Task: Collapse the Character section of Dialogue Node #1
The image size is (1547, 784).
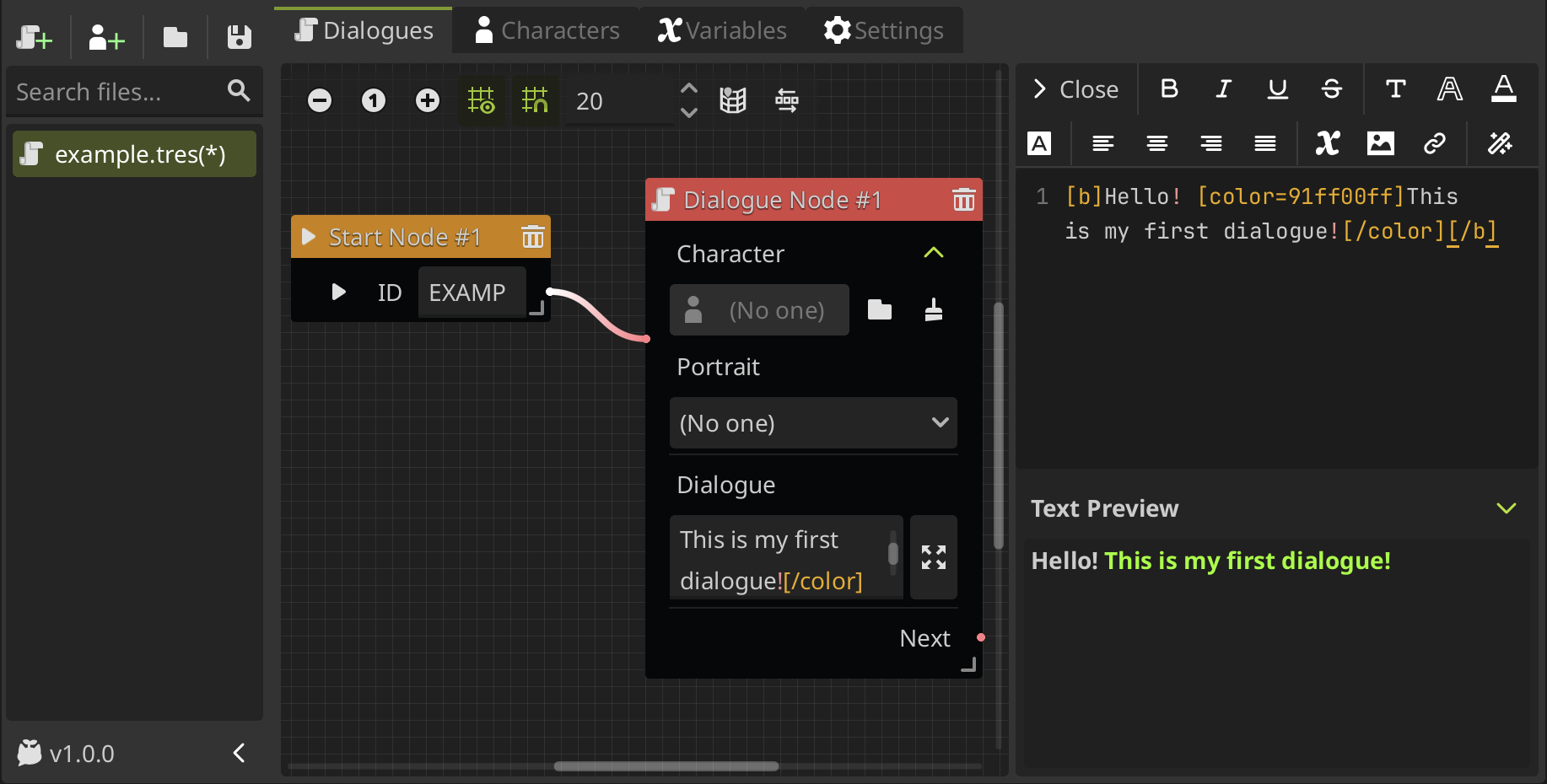Action: click(933, 253)
